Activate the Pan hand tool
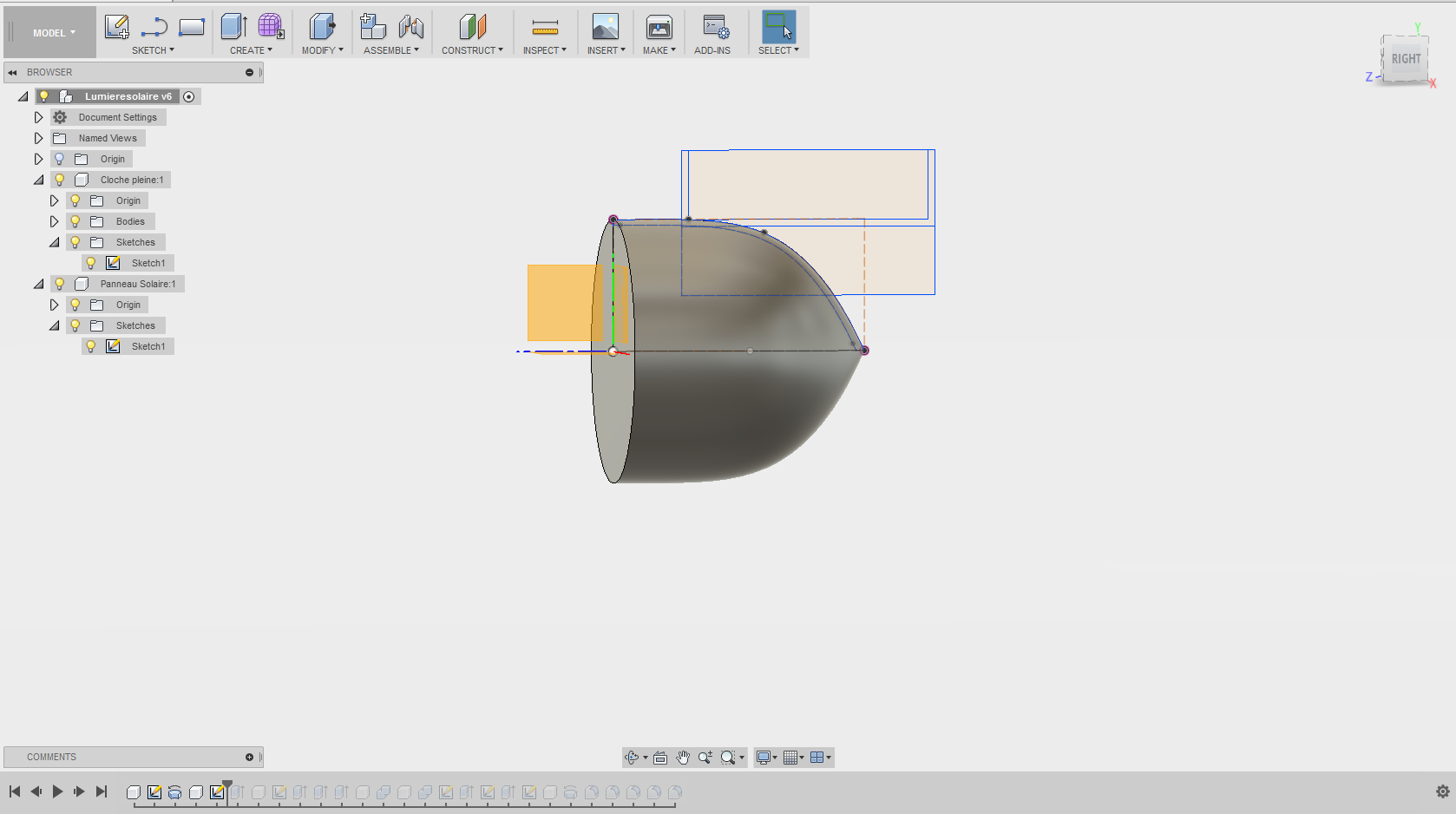The height and width of the screenshot is (814, 1456). coord(683,758)
